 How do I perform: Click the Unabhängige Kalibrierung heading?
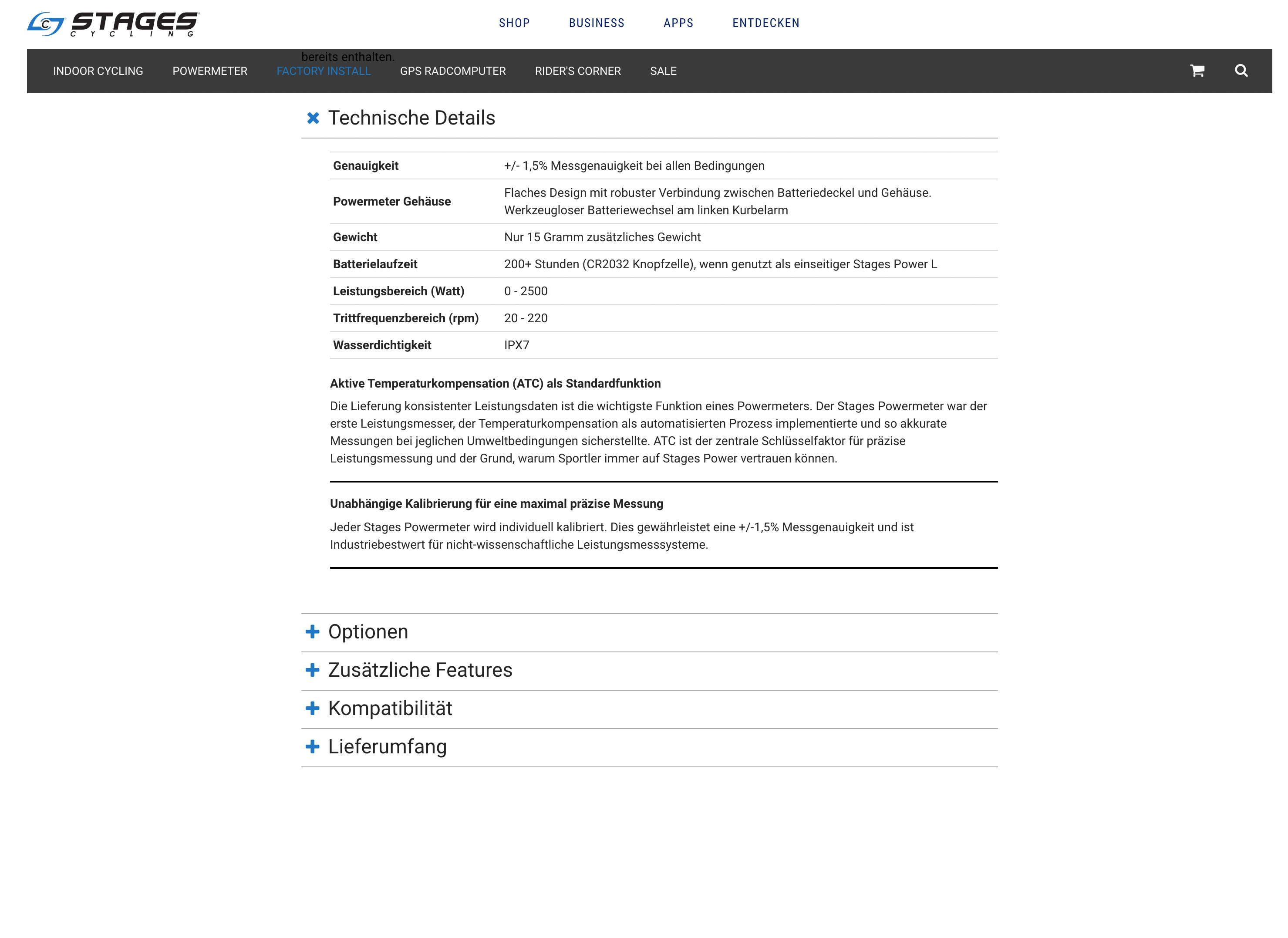click(496, 504)
